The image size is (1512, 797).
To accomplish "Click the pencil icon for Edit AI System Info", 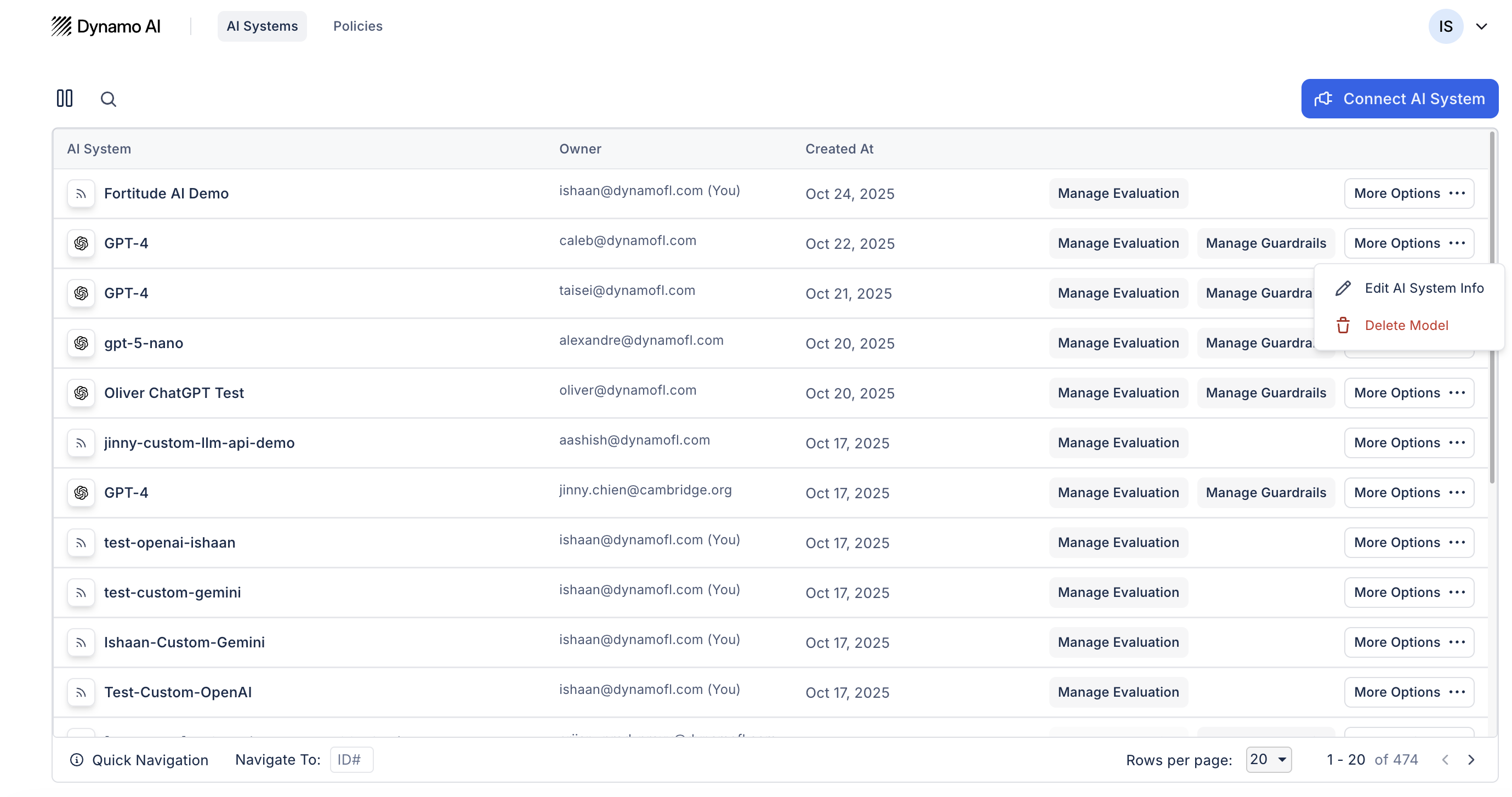I will (x=1343, y=288).
